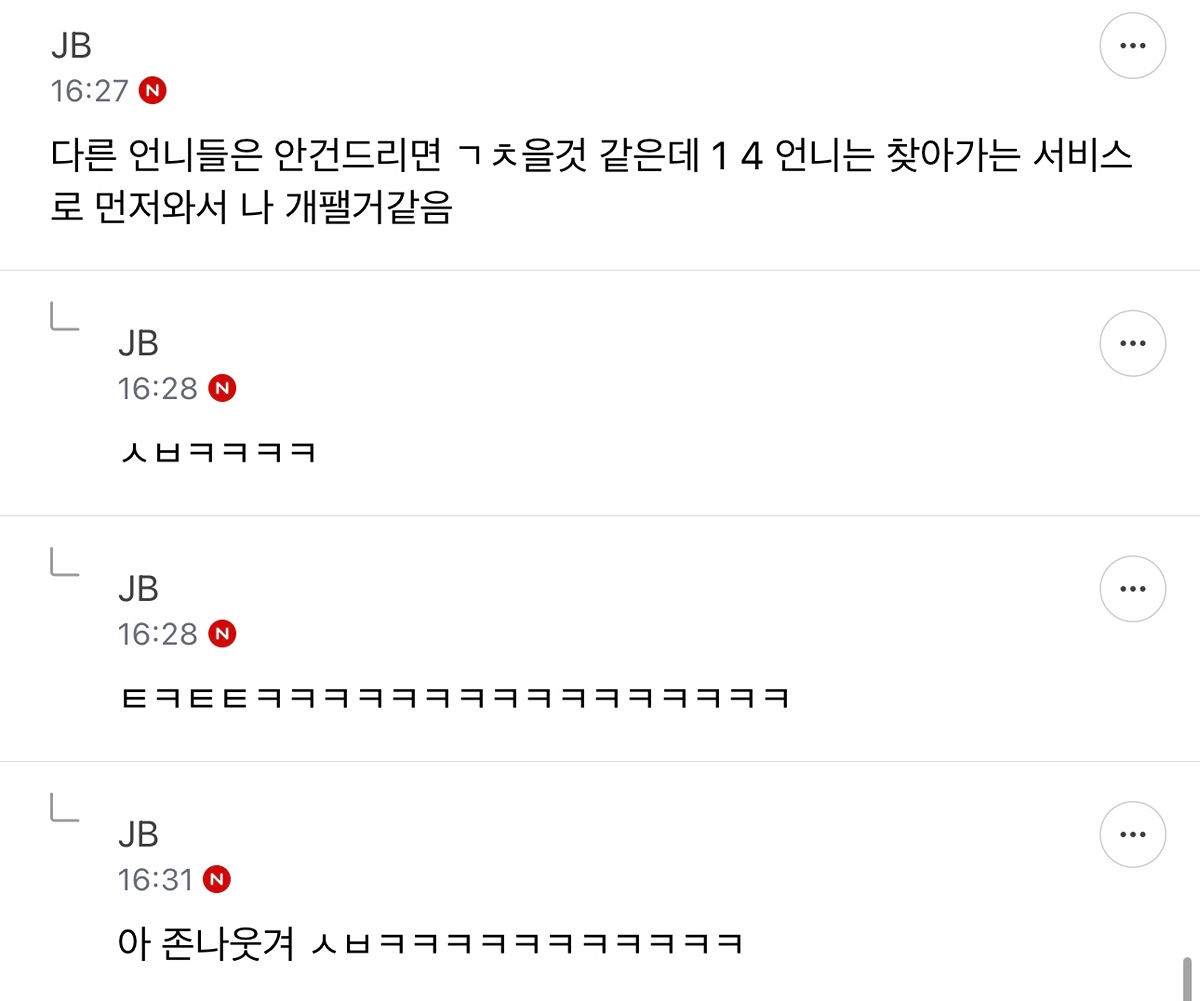Viewport: 1200px width, 1001px height.
Task: Click the 16:27 timestamp
Action: 90,91
